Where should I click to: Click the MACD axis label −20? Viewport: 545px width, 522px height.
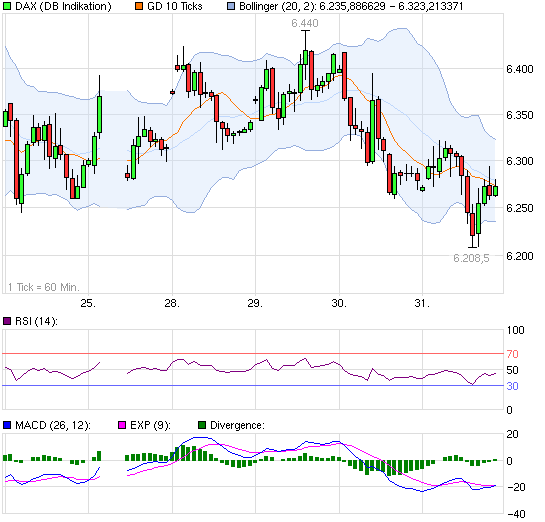[x=516, y=487]
